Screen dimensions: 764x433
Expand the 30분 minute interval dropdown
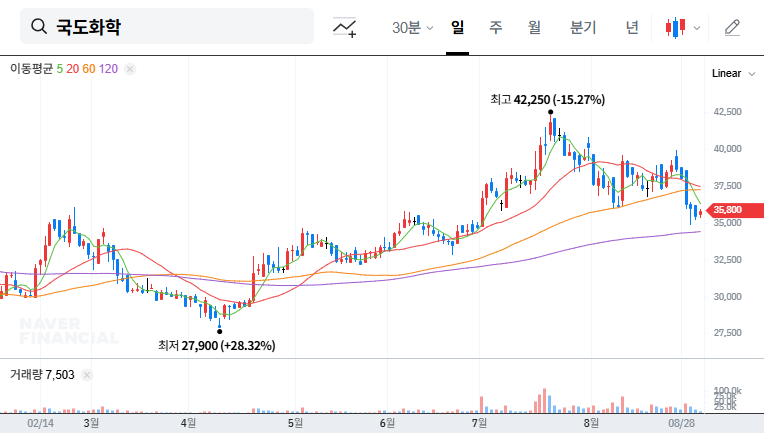[413, 27]
